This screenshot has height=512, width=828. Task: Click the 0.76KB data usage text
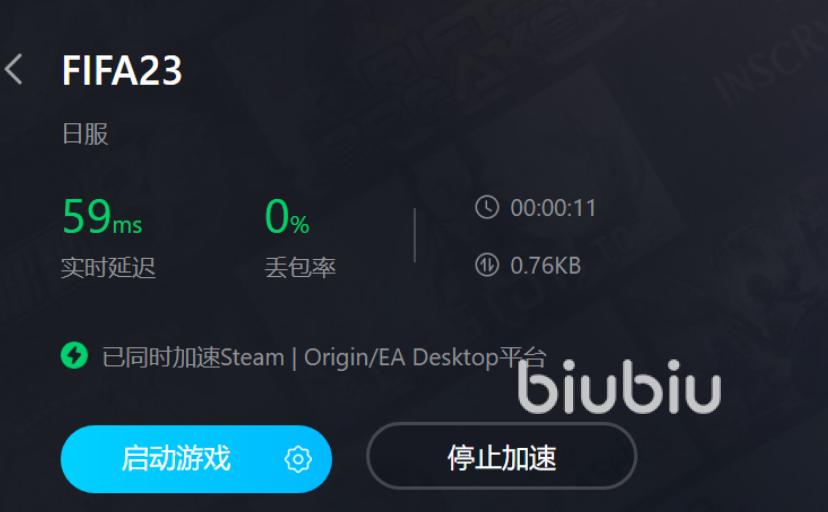click(545, 266)
